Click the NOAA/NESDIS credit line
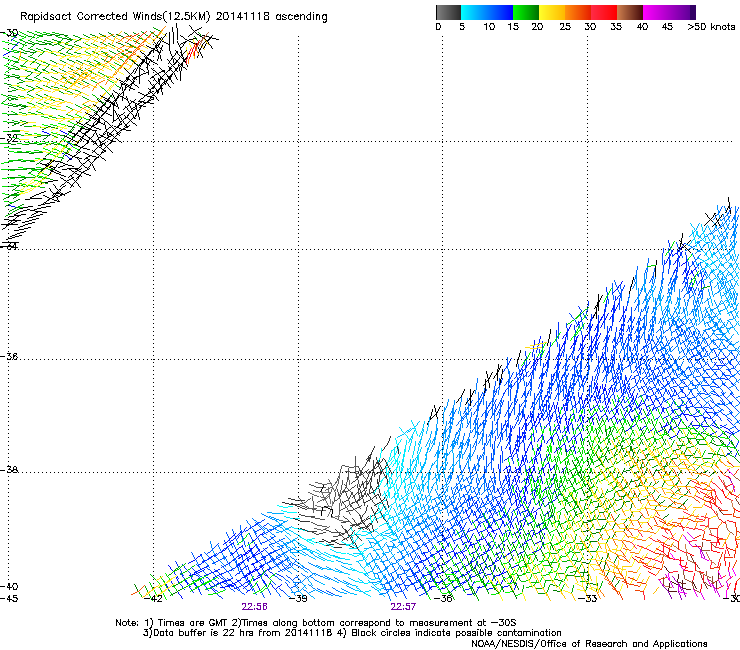The height and width of the screenshot is (650, 740). [589, 644]
